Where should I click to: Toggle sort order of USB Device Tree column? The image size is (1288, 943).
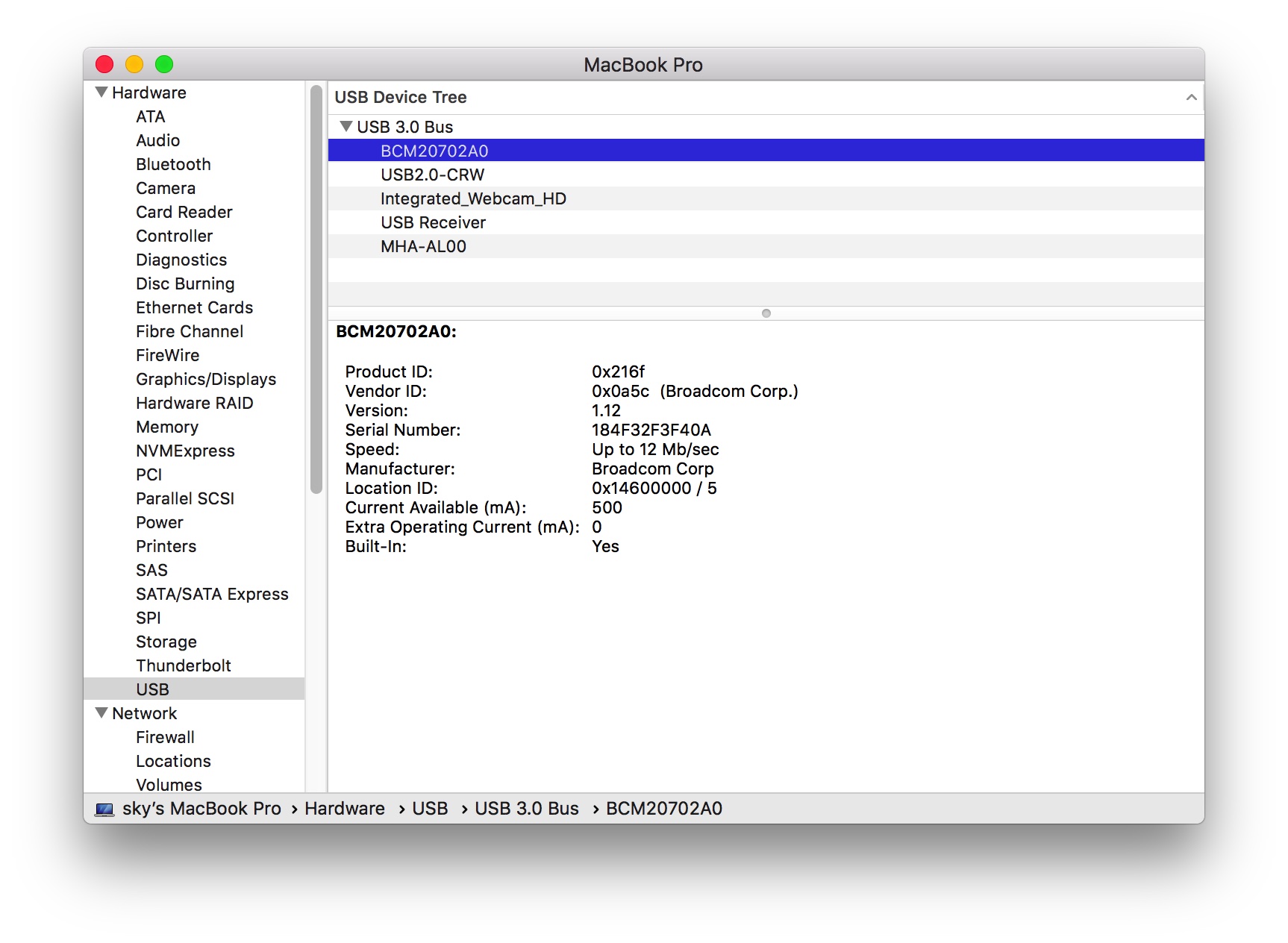1191,98
